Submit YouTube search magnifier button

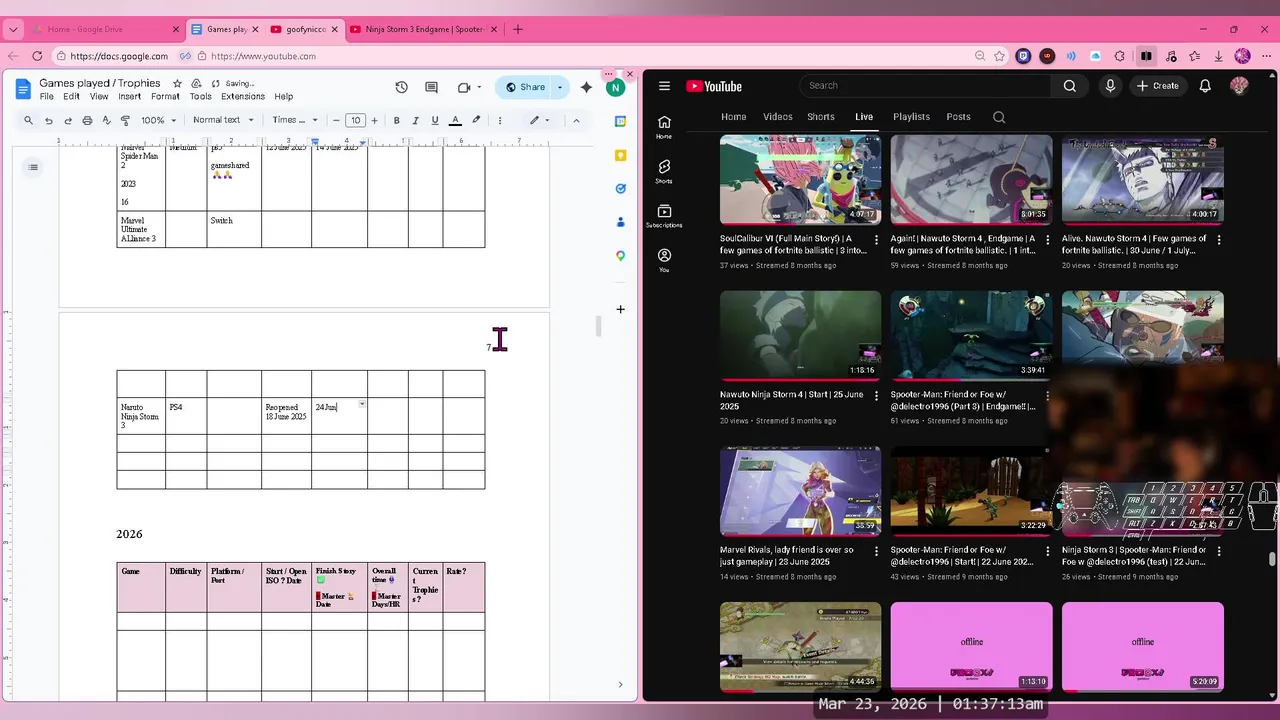coord(1070,86)
